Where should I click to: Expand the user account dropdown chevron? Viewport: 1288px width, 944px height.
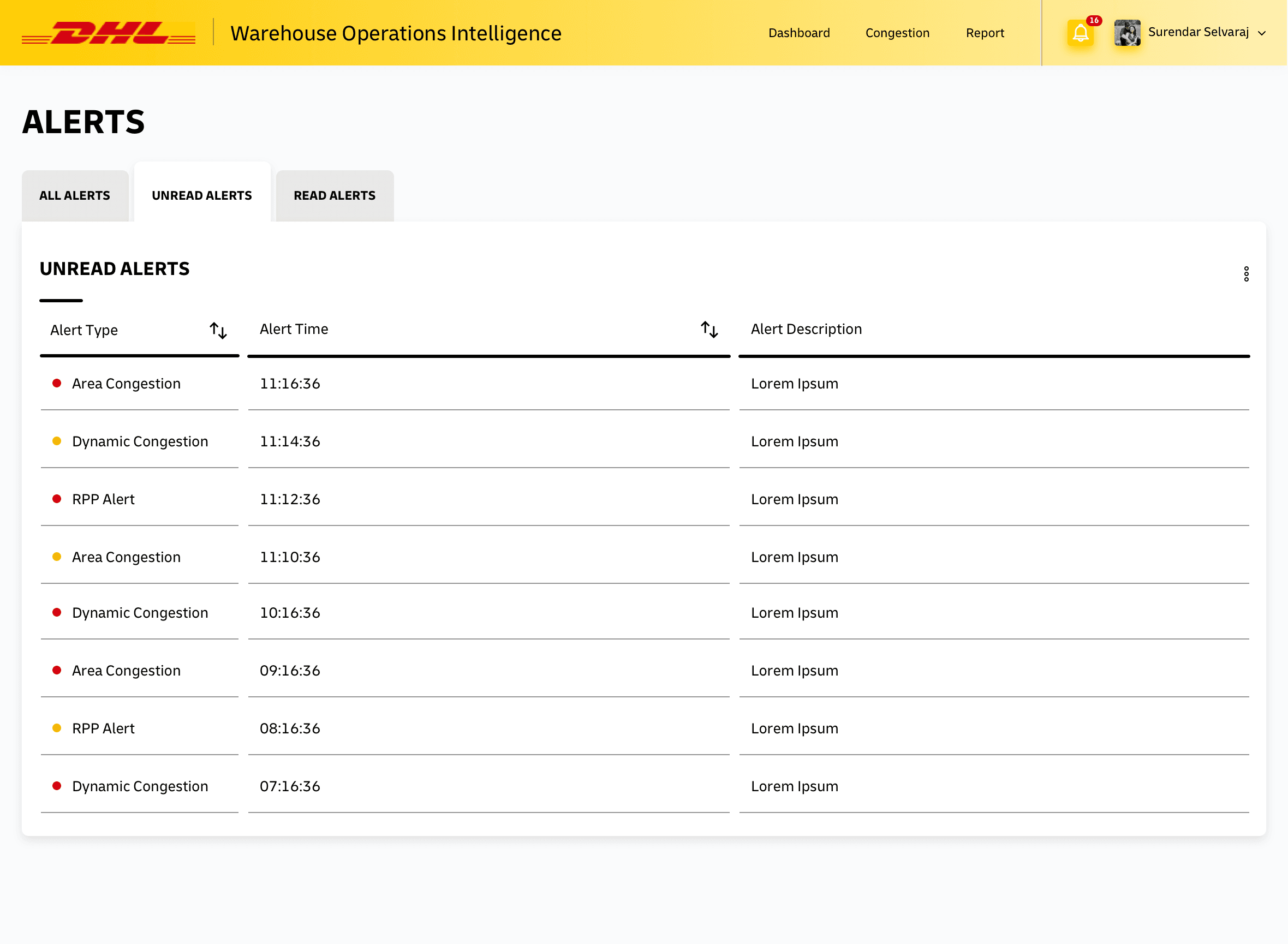1262,33
